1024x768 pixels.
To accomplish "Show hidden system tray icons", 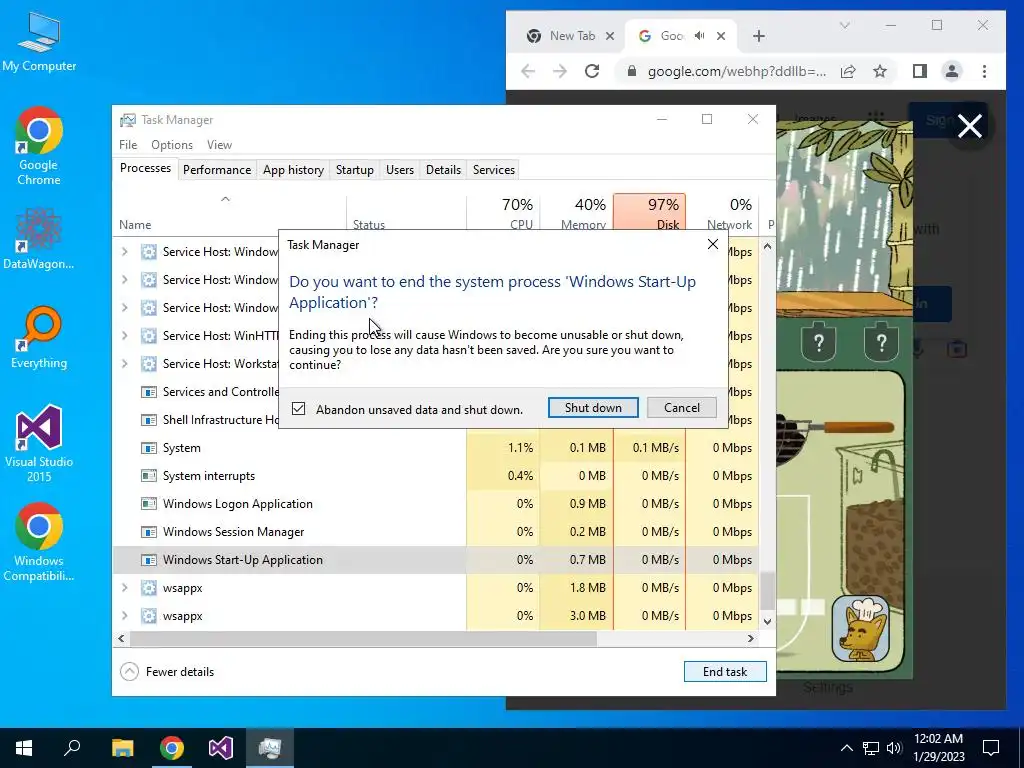I will (x=846, y=748).
